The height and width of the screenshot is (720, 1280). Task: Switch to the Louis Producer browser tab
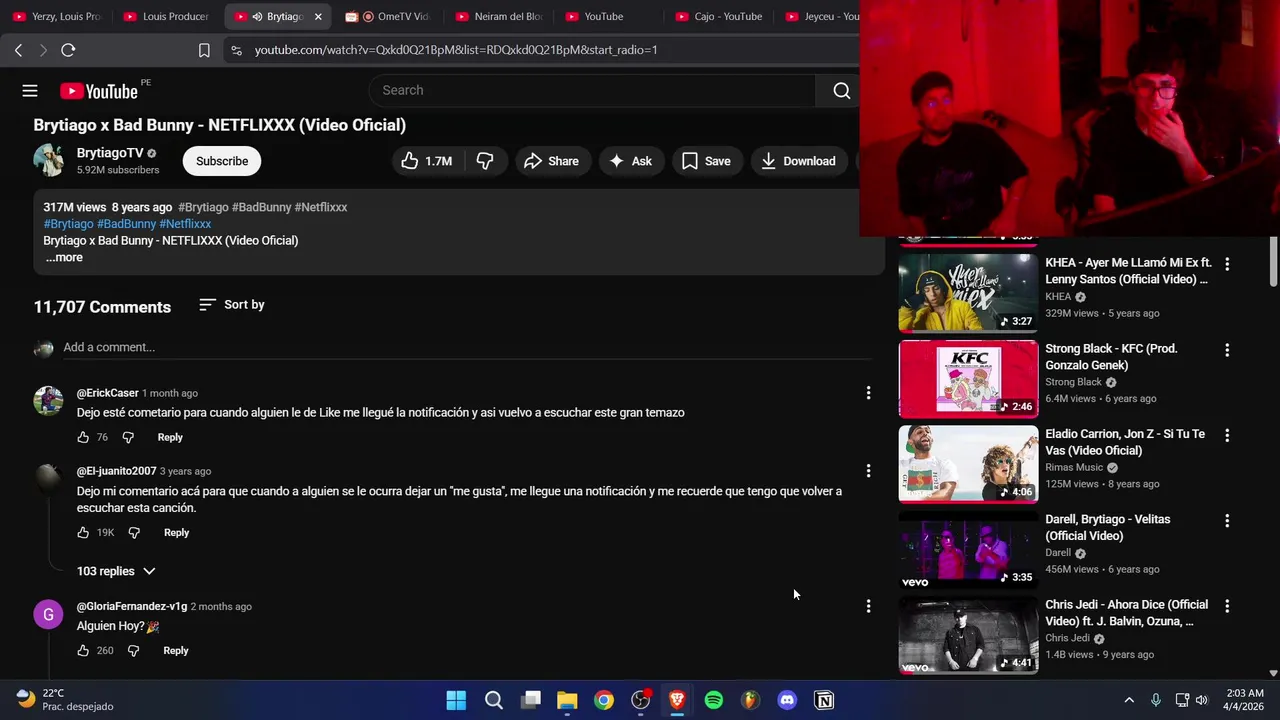166,16
